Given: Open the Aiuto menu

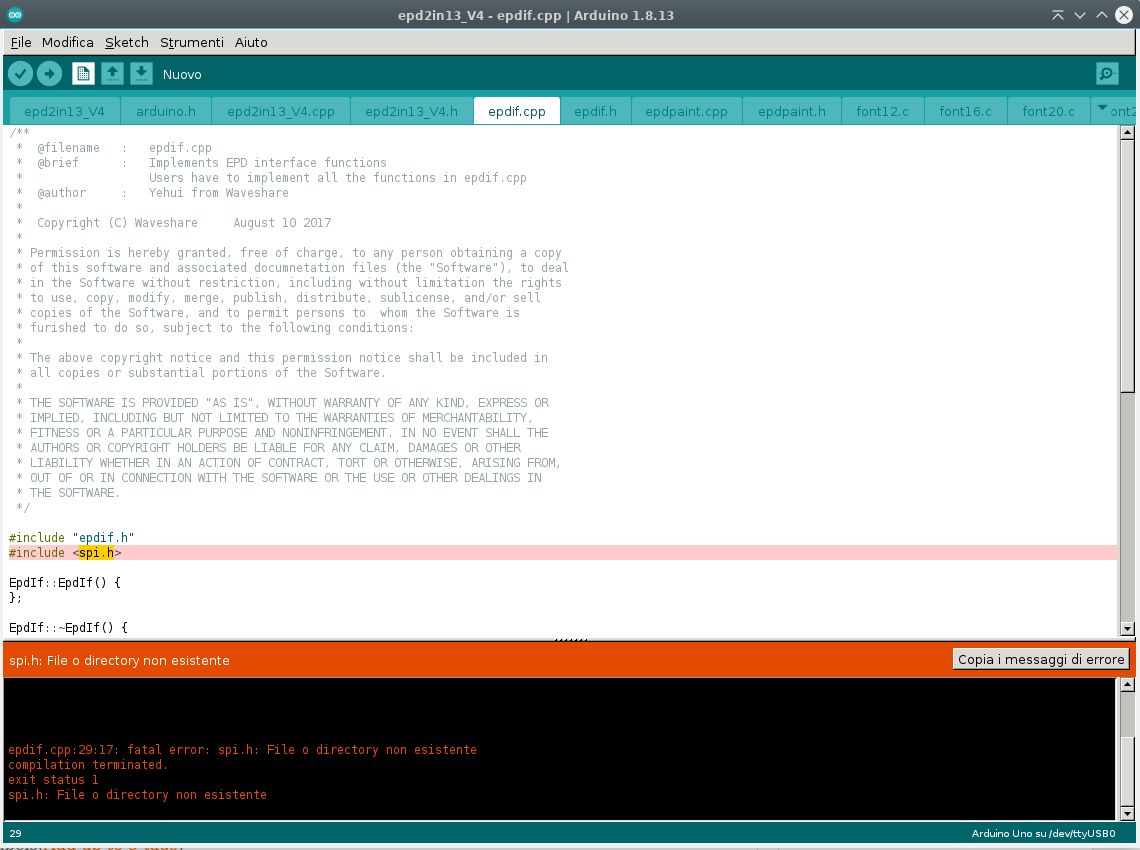Looking at the screenshot, I should click(x=251, y=42).
